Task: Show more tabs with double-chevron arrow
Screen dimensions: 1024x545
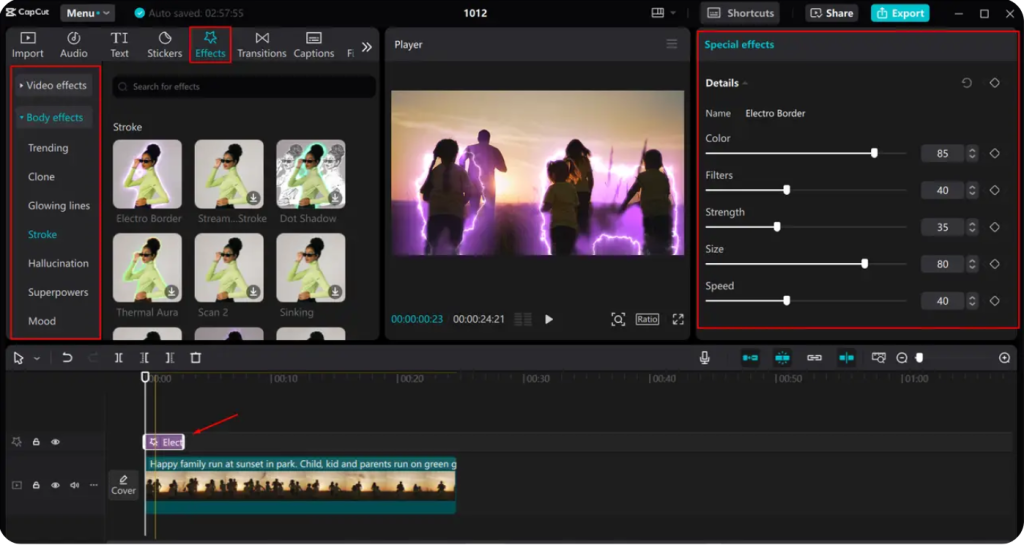Action: pos(367,47)
